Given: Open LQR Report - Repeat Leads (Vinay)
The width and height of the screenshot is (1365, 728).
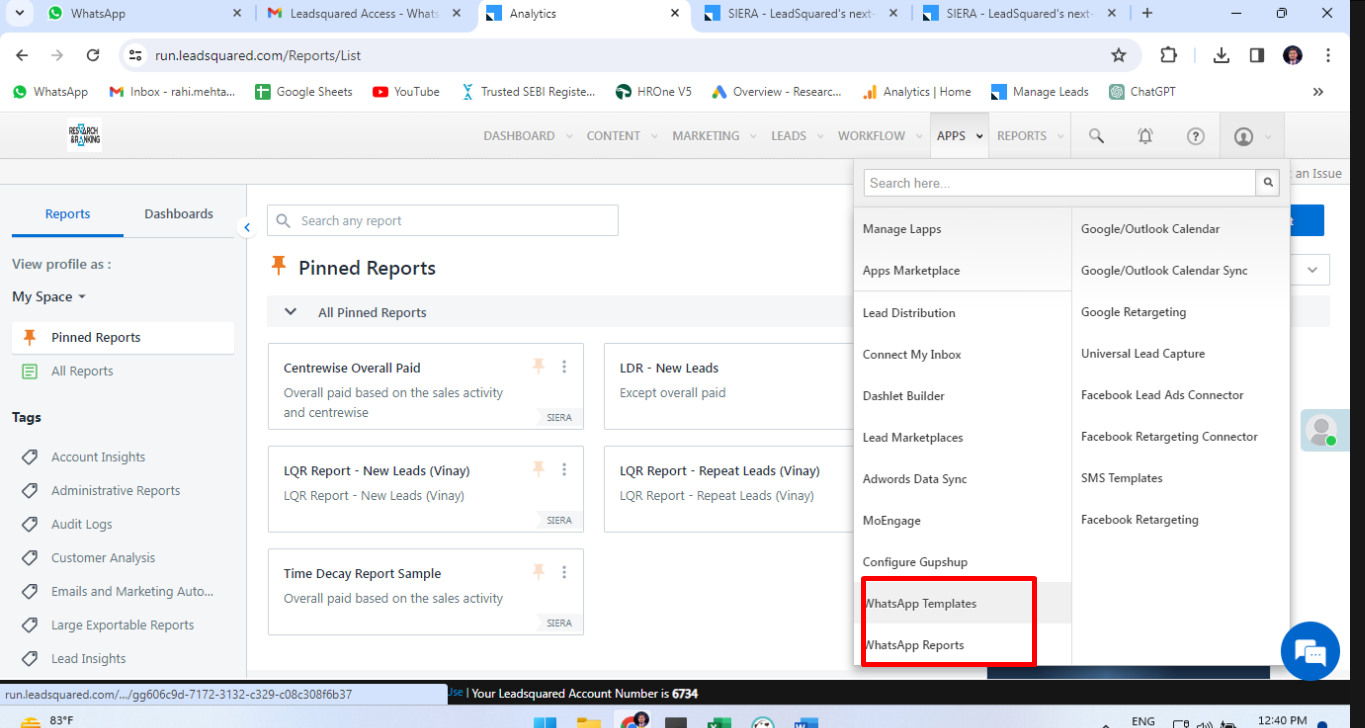Looking at the screenshot, I should click(x=720, y=471).
